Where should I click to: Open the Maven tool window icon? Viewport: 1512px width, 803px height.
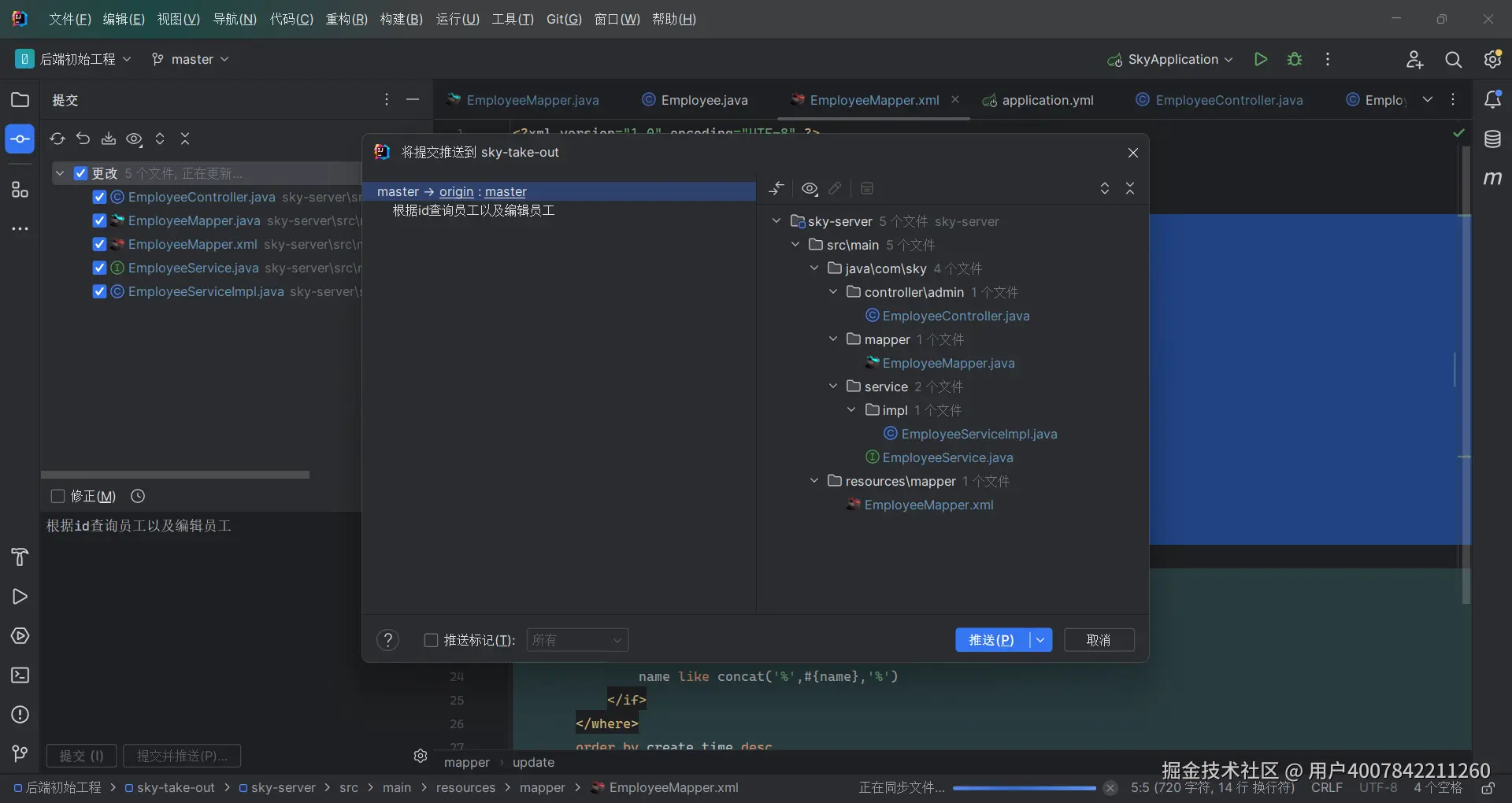[1492, 179]
